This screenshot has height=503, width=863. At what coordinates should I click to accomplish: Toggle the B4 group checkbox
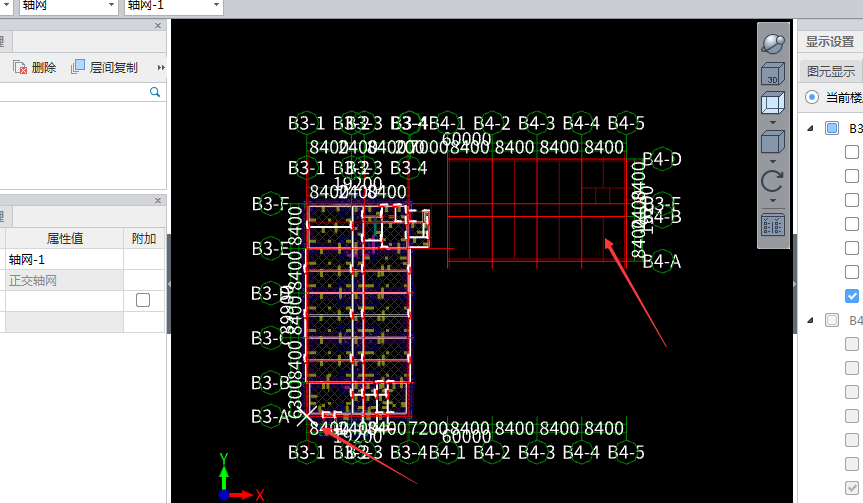832,320
